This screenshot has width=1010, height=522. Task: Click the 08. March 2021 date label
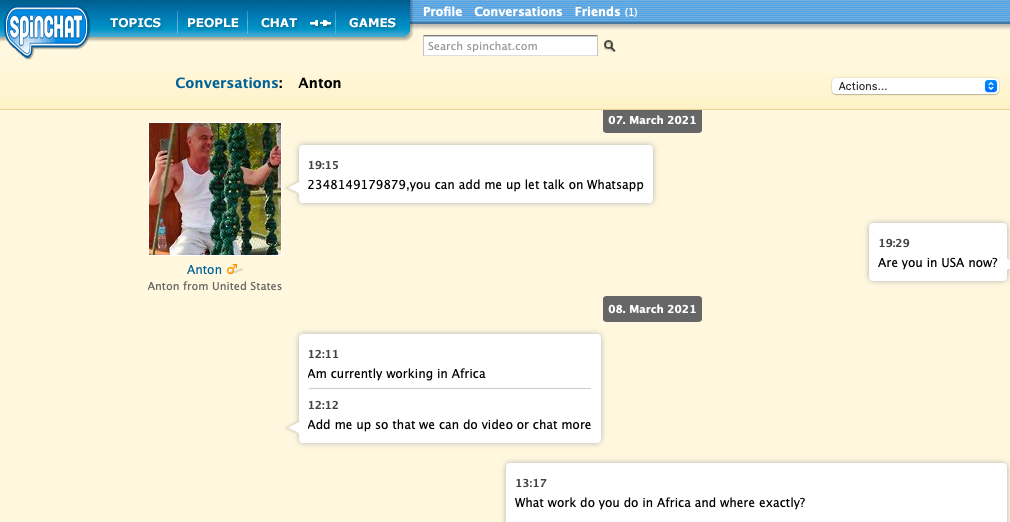(652, 309)
